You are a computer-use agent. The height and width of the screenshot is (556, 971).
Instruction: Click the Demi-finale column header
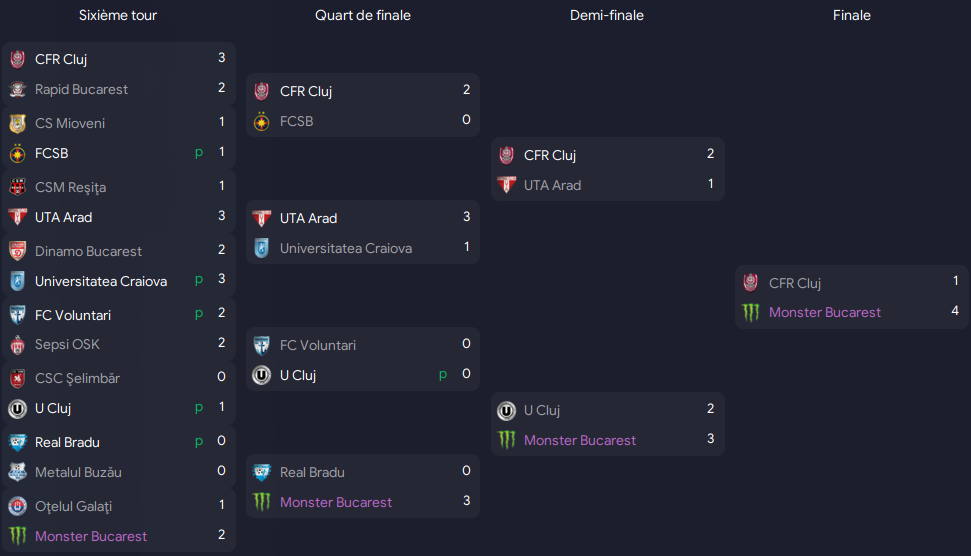pos(607,15)
